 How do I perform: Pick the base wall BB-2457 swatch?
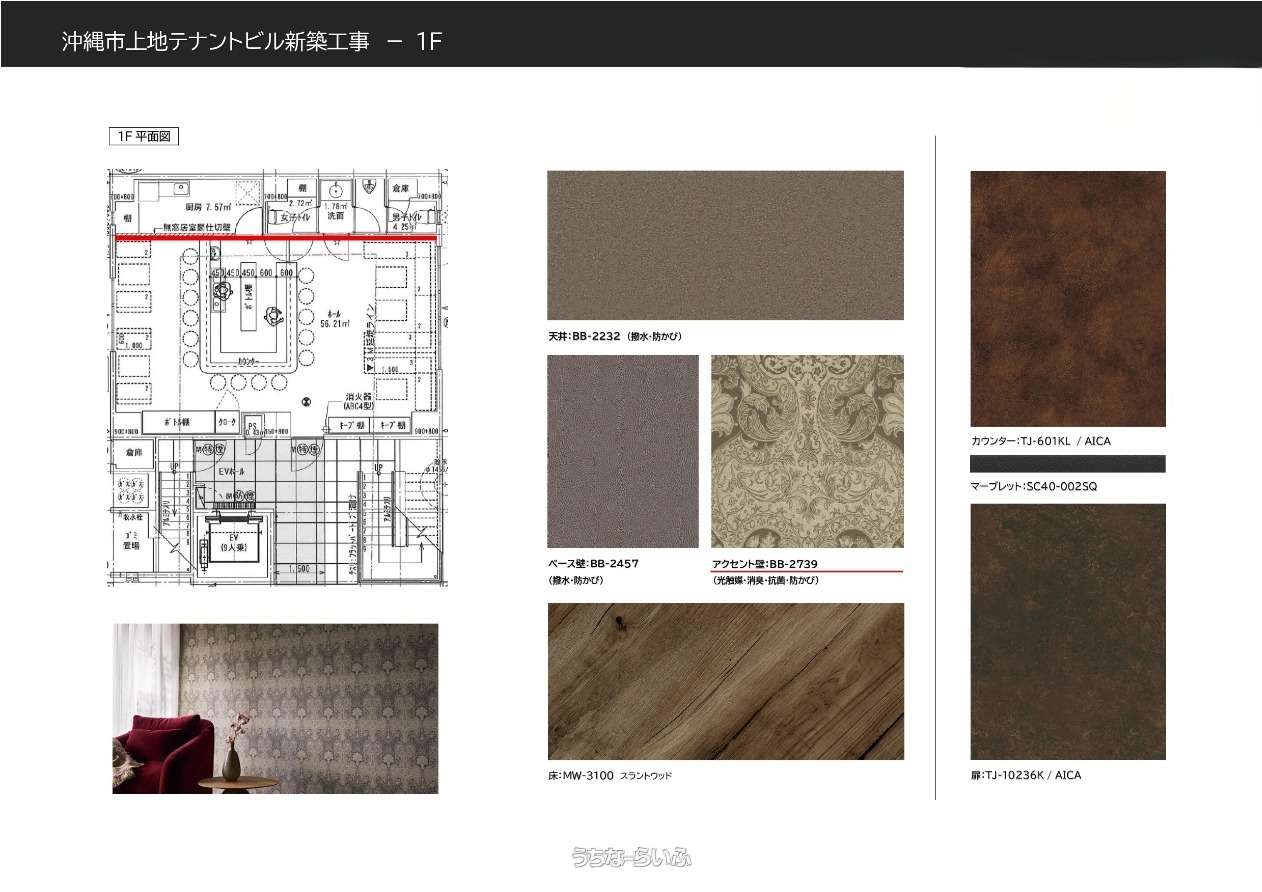tap(622, 451)
